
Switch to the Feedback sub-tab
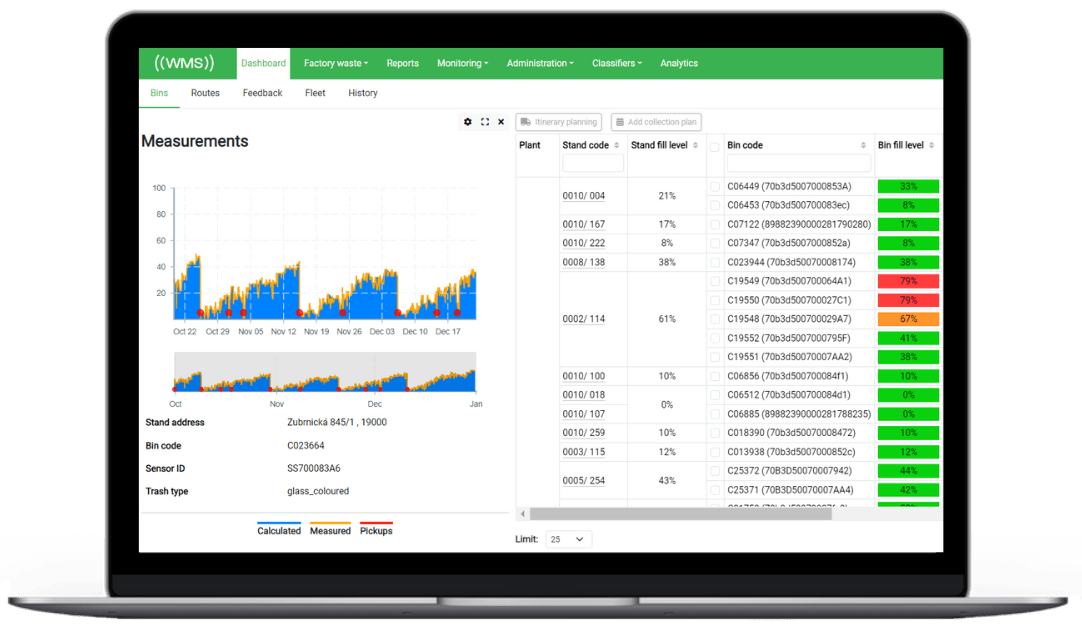pyautogui.click(x=262, y=93)
